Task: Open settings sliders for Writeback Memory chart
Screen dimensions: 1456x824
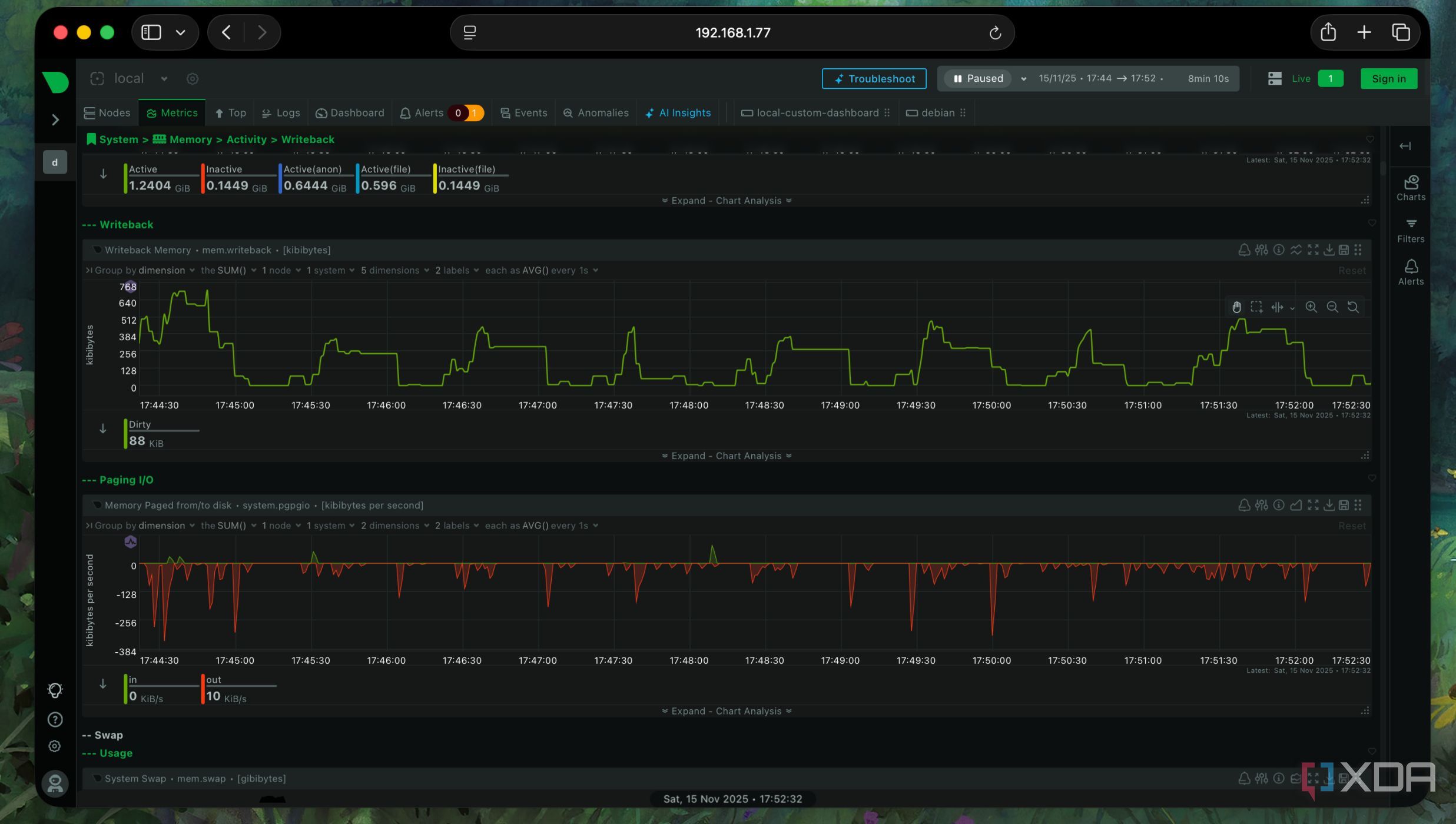Action: click(x=1261, y=250)
